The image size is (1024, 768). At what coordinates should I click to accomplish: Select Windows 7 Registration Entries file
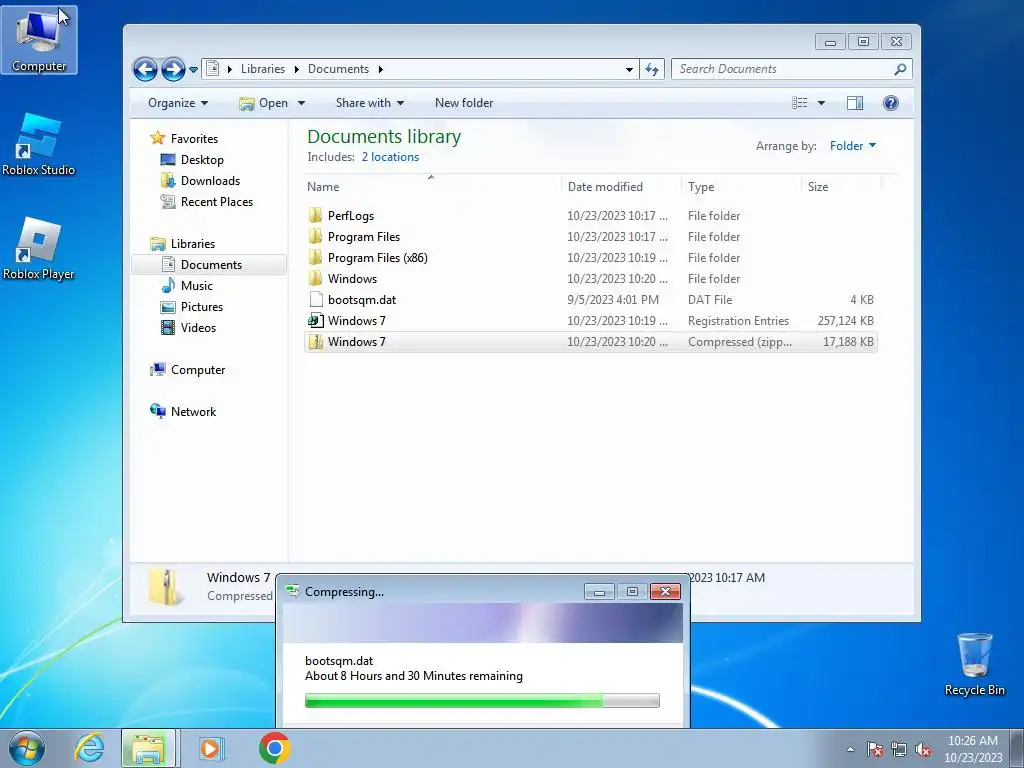tap(590, 320)
